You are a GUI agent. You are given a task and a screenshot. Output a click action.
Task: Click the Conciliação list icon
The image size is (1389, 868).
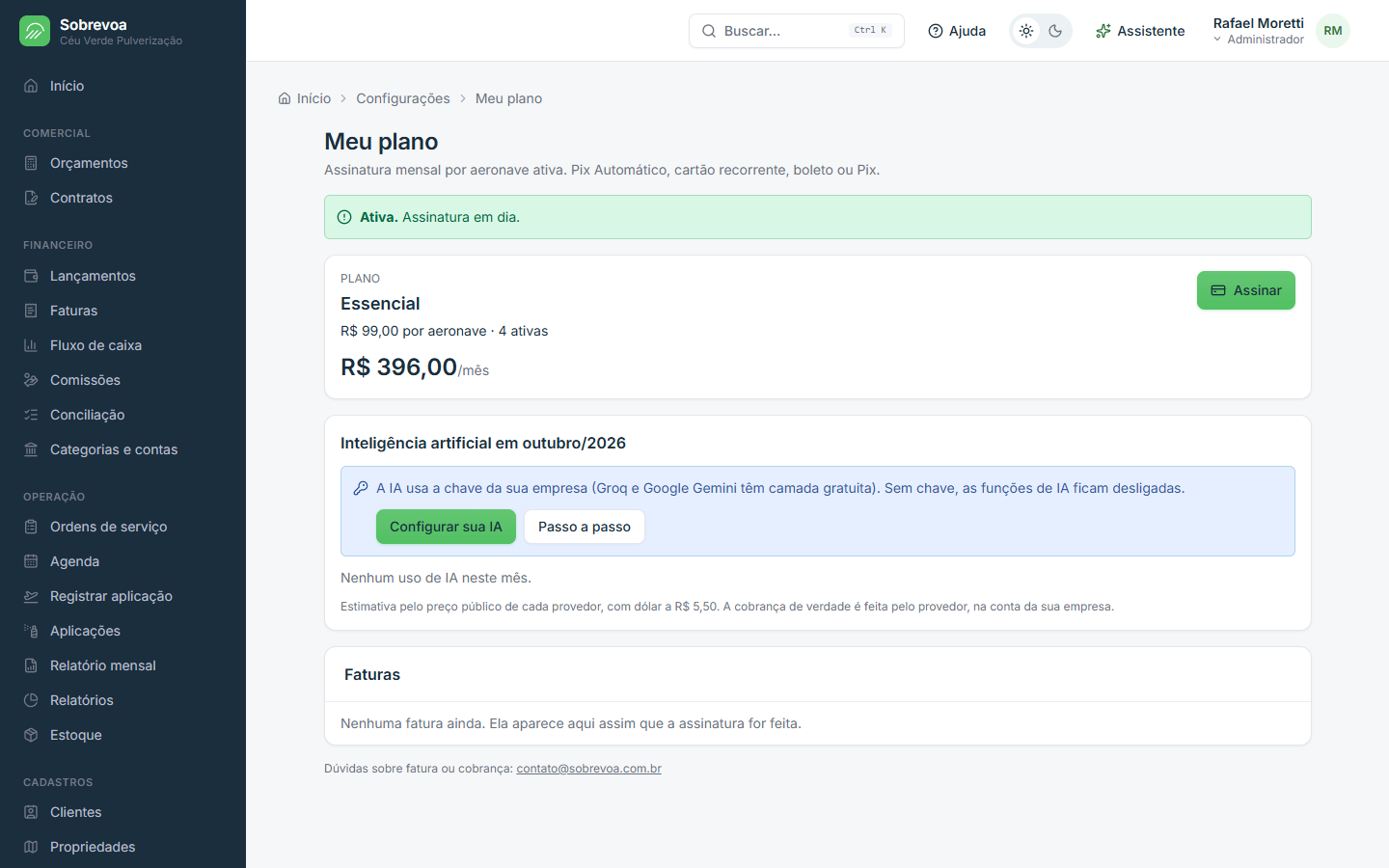click(31, 415)
